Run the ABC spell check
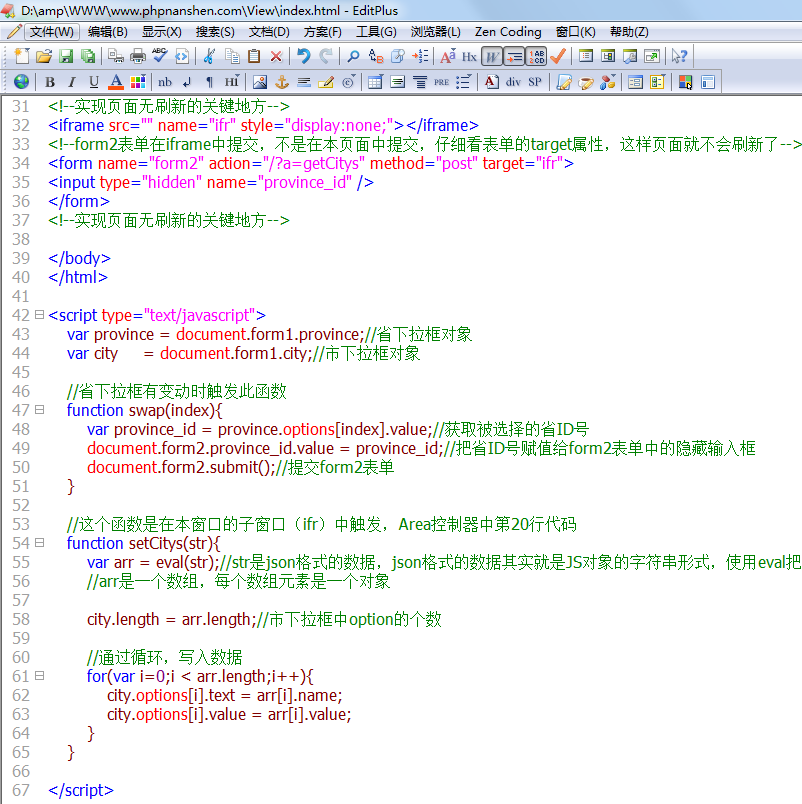The height and width of the screenshot is (804, 802). coord(159,56)
